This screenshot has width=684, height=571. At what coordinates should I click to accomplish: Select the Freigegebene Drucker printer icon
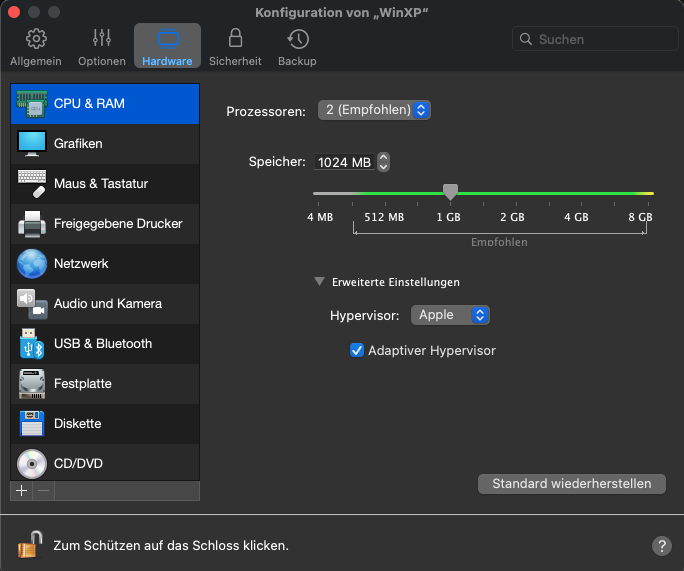32,223
